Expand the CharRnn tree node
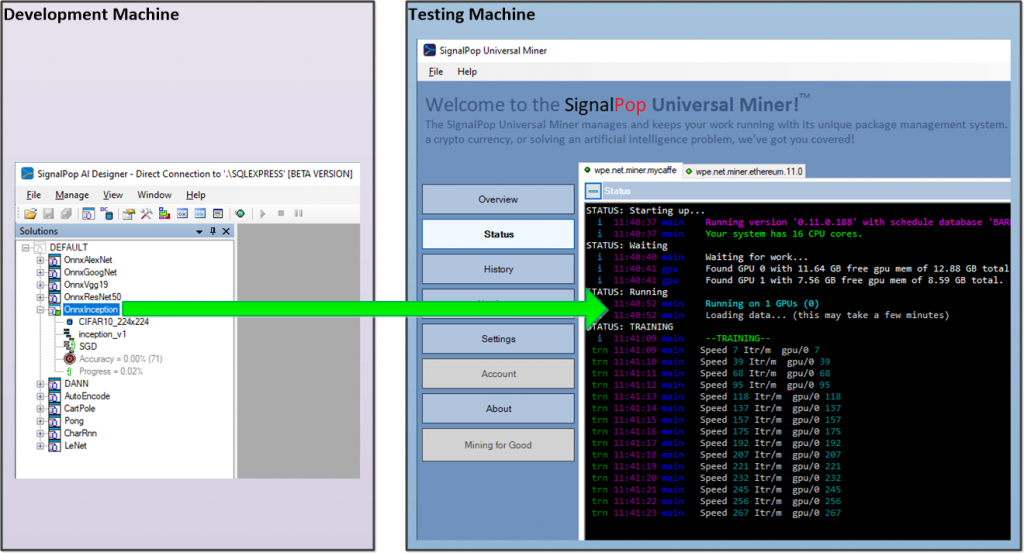Image resolution: width=1024 pixels, height=553 pixels. coord(40,434)
